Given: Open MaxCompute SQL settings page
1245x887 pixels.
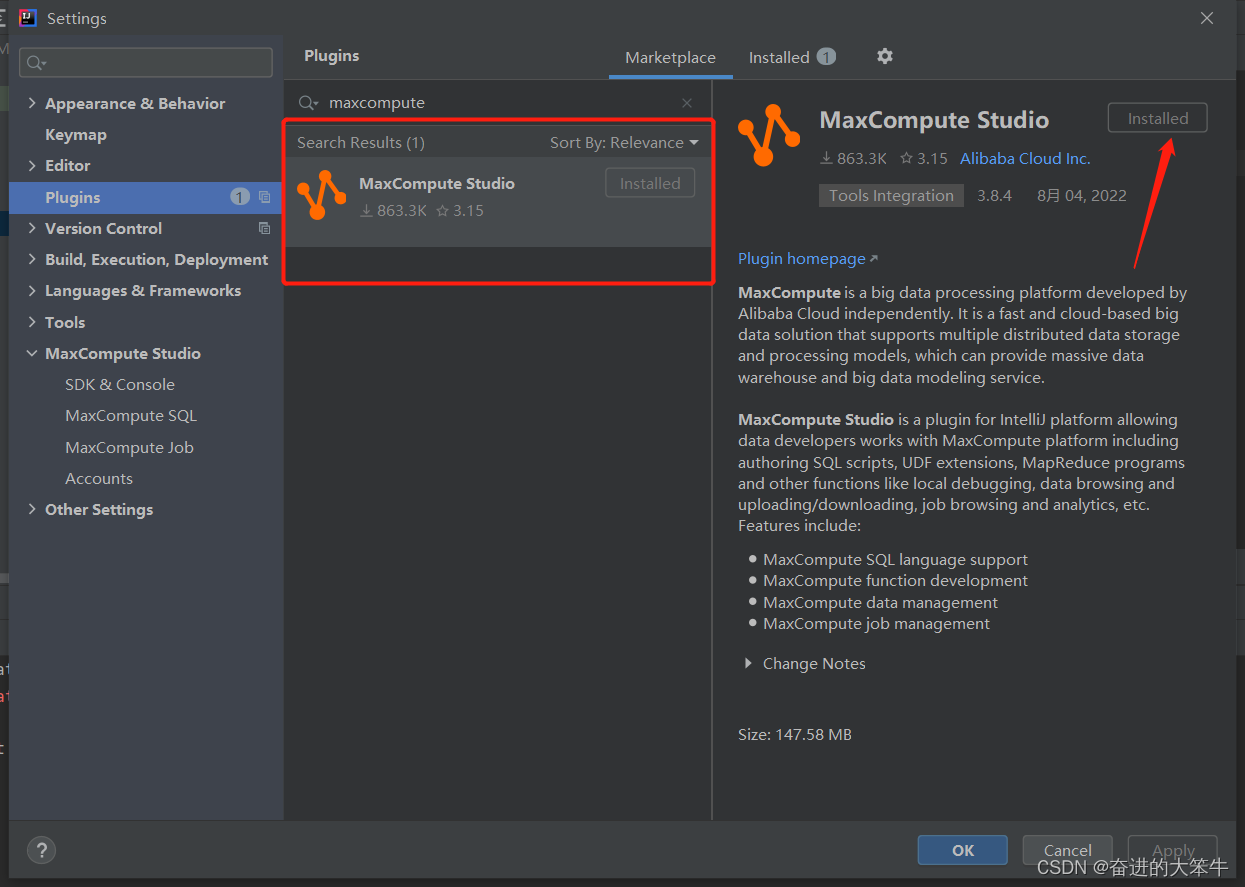Looking at the screenshot, I should [131, 415].
